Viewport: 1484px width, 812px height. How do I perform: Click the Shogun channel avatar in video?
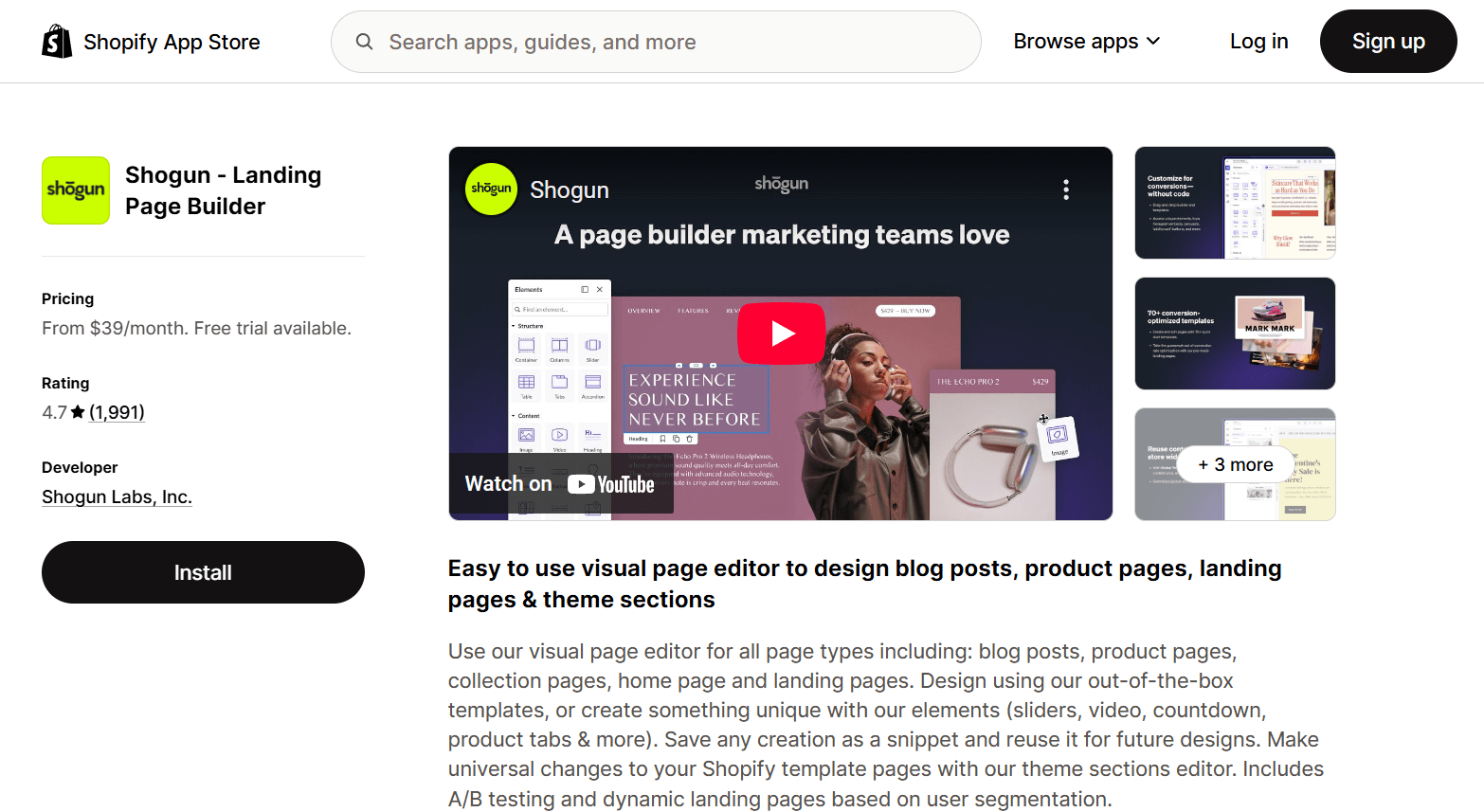[x=491, y=189]
